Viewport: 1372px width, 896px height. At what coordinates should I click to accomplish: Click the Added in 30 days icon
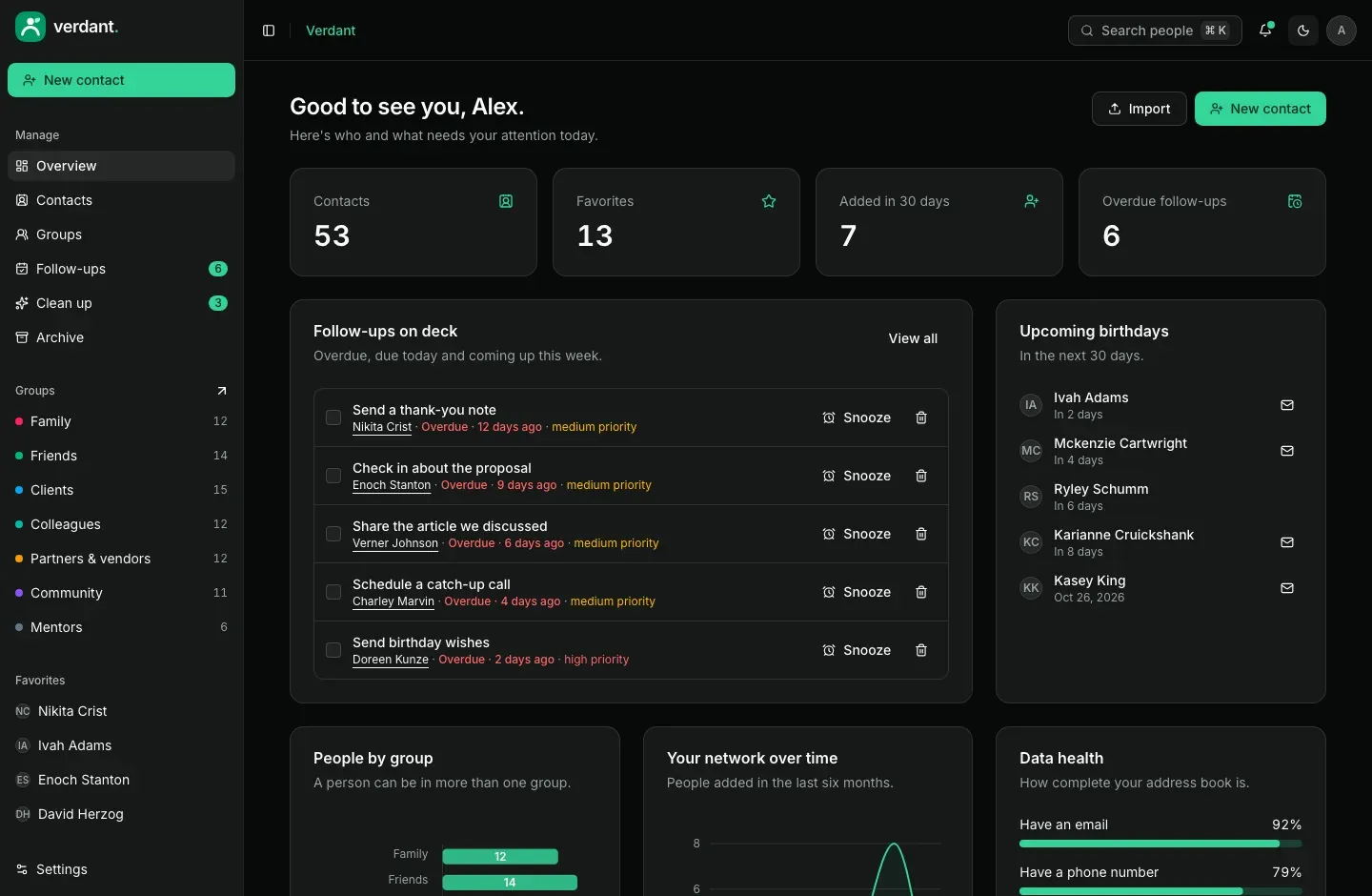(1032, 201)
